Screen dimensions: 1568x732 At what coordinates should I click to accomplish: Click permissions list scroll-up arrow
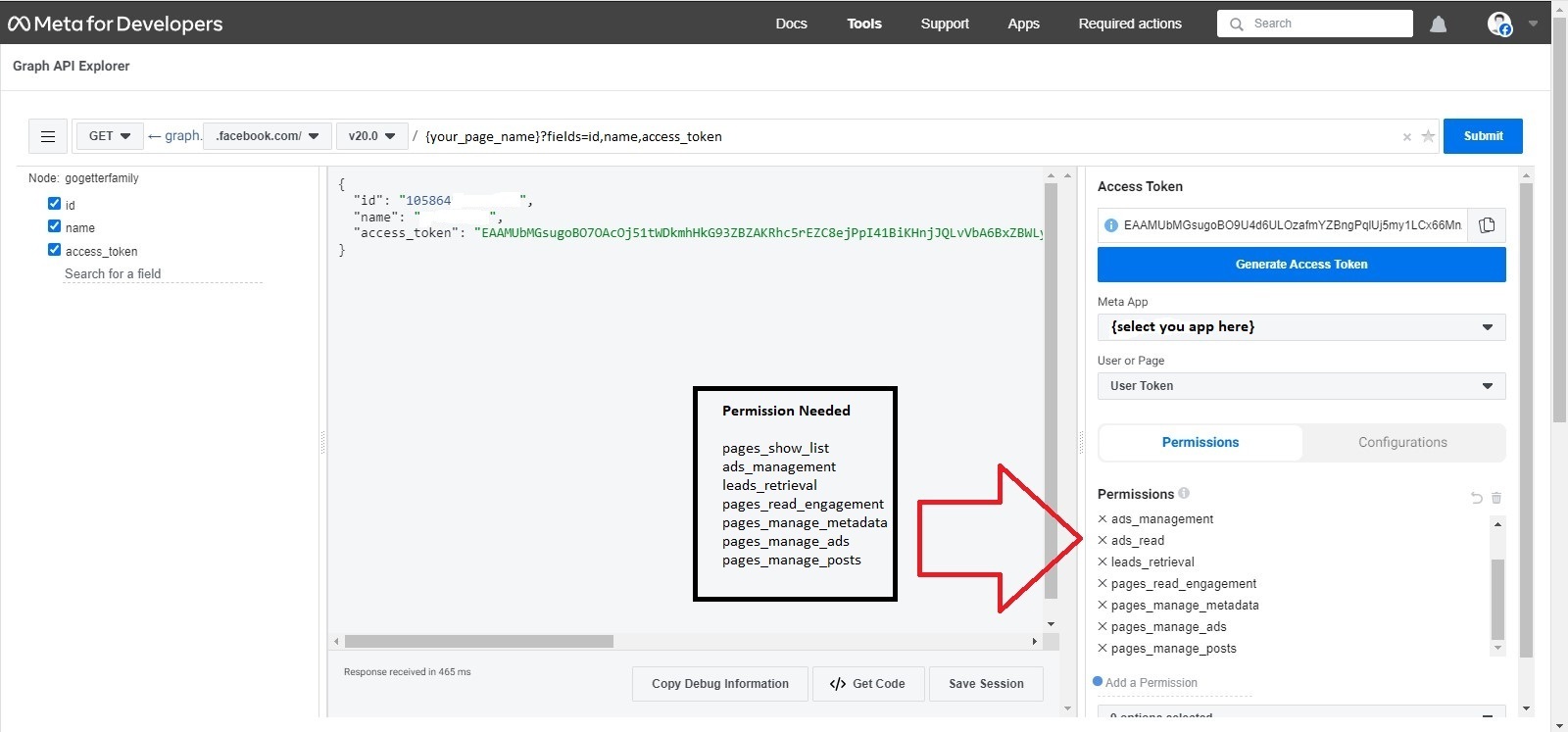pyautogui.click(x=1497, y=524)
